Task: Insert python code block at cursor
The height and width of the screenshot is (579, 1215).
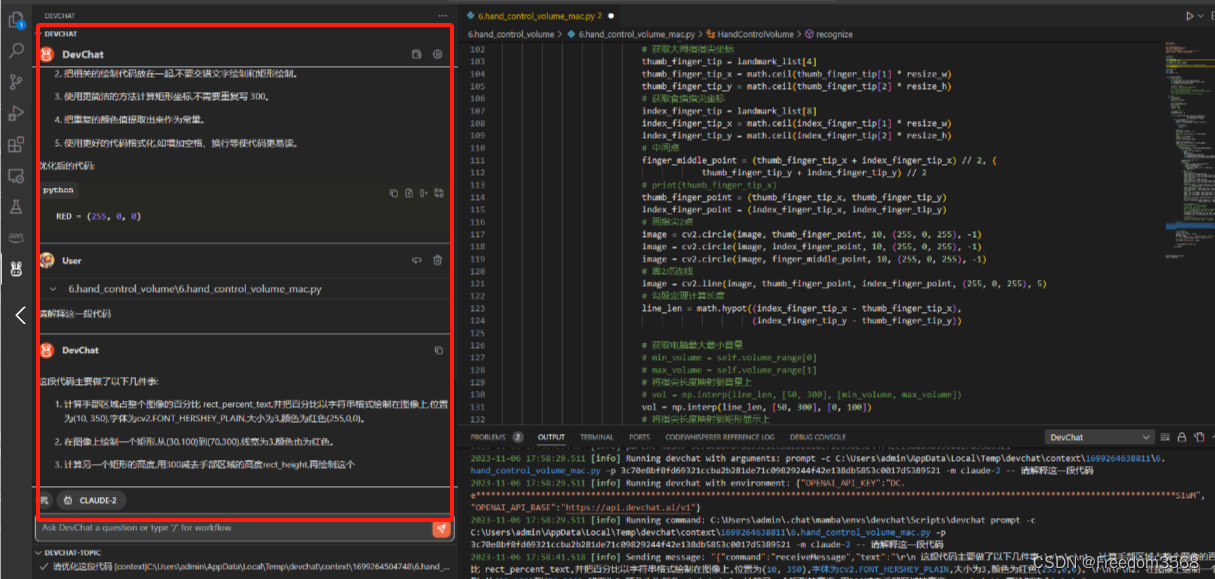Action: pos(424,192)
